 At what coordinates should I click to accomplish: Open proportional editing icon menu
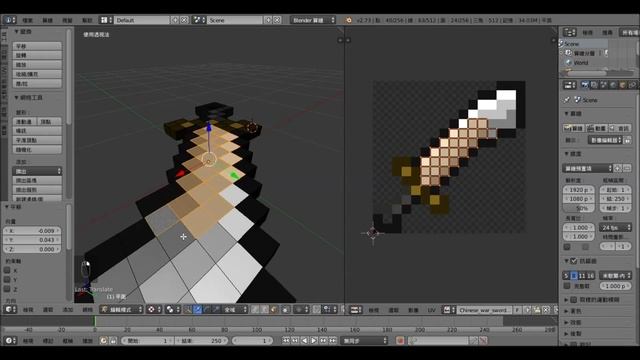[301, 309]
